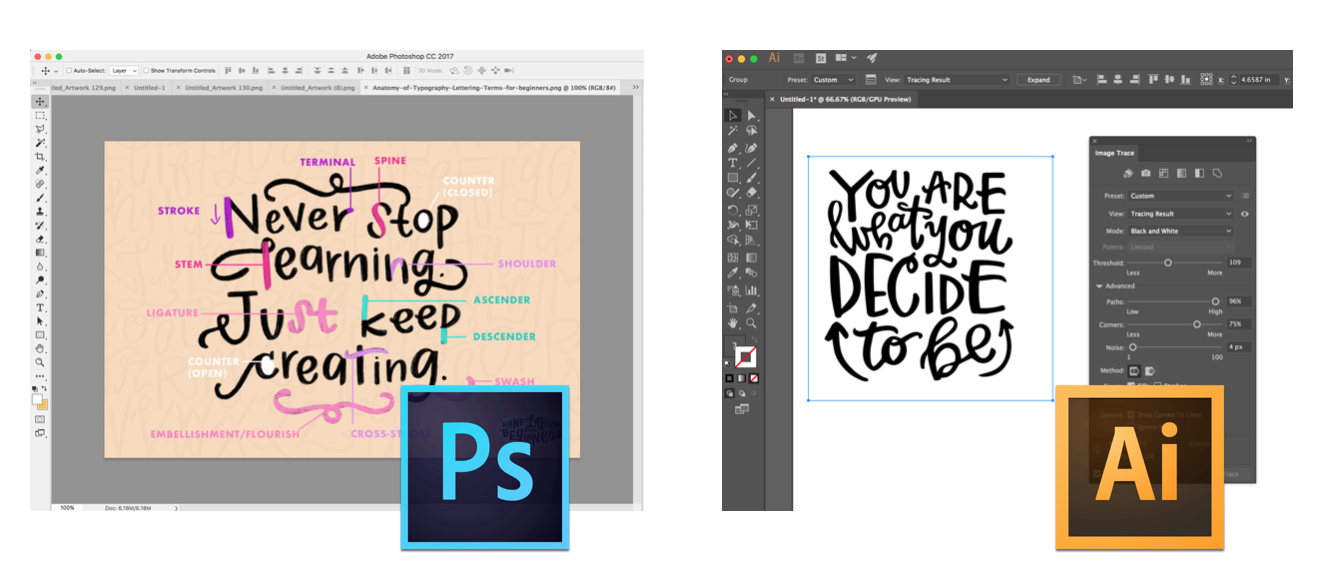This screenshot has height=582, width=1320.
Task: Enable Show Transform Controls checkbox
Action: tap(146, 71)
